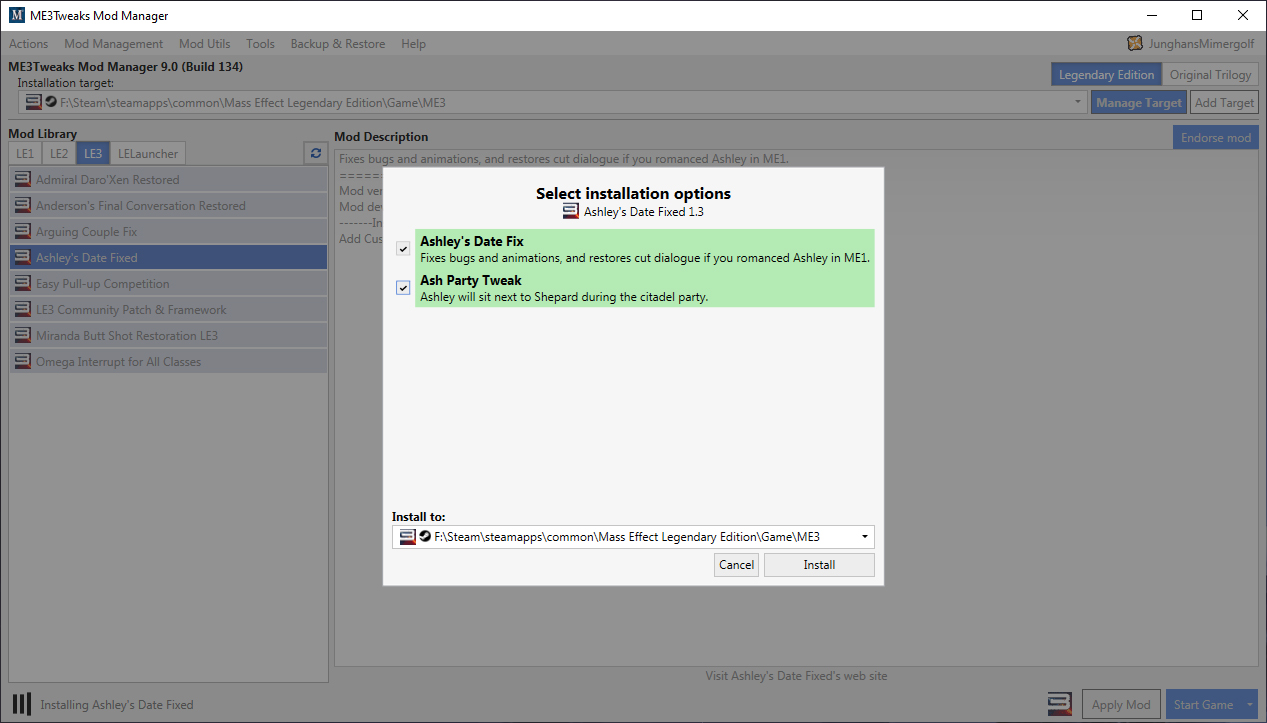Screen dimensions: 1267x723
Task: Click the Steam icon in the Installation target bar
Action: 51,102
